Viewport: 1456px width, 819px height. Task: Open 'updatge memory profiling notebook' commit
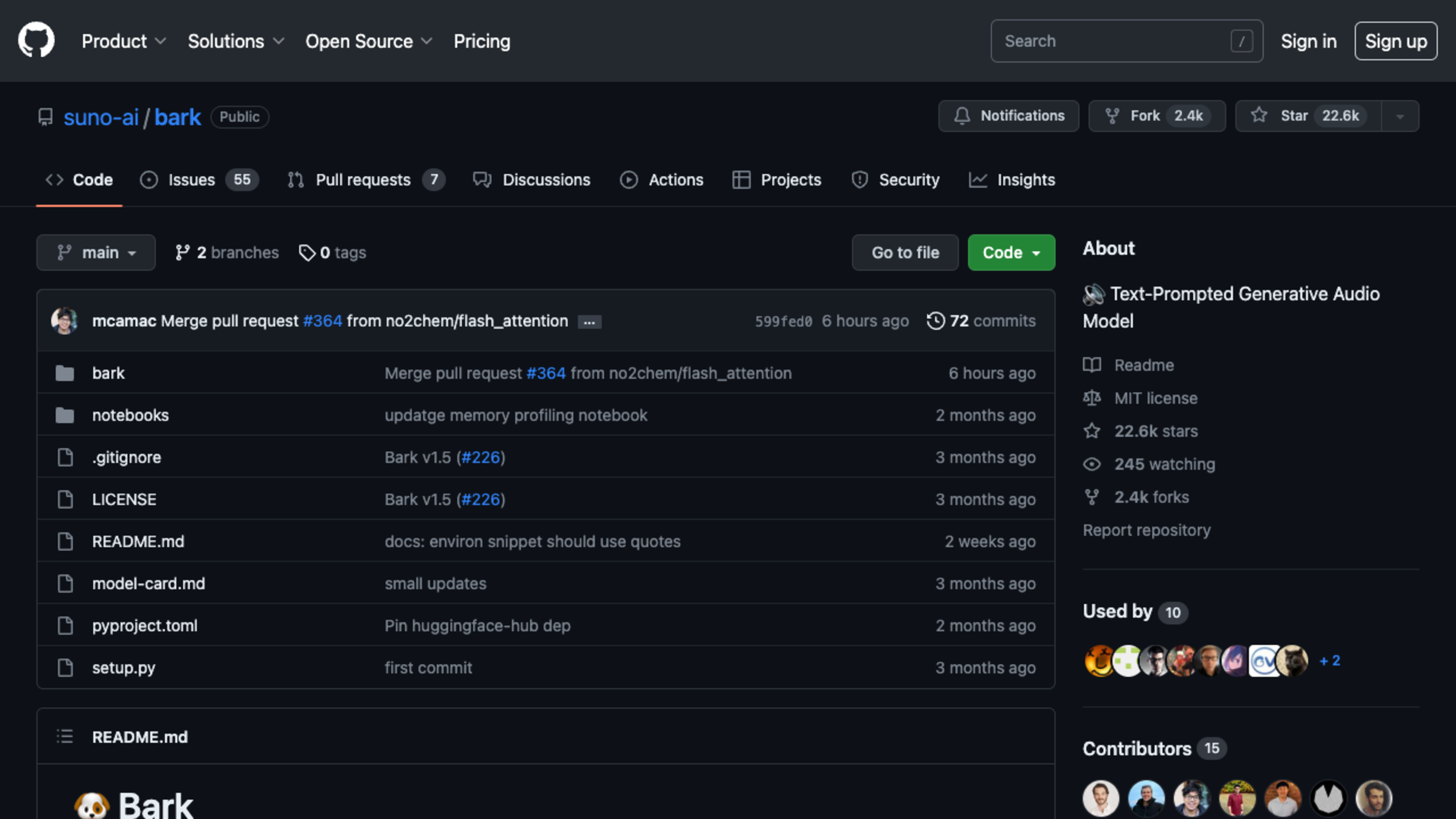tap(516, 416)
